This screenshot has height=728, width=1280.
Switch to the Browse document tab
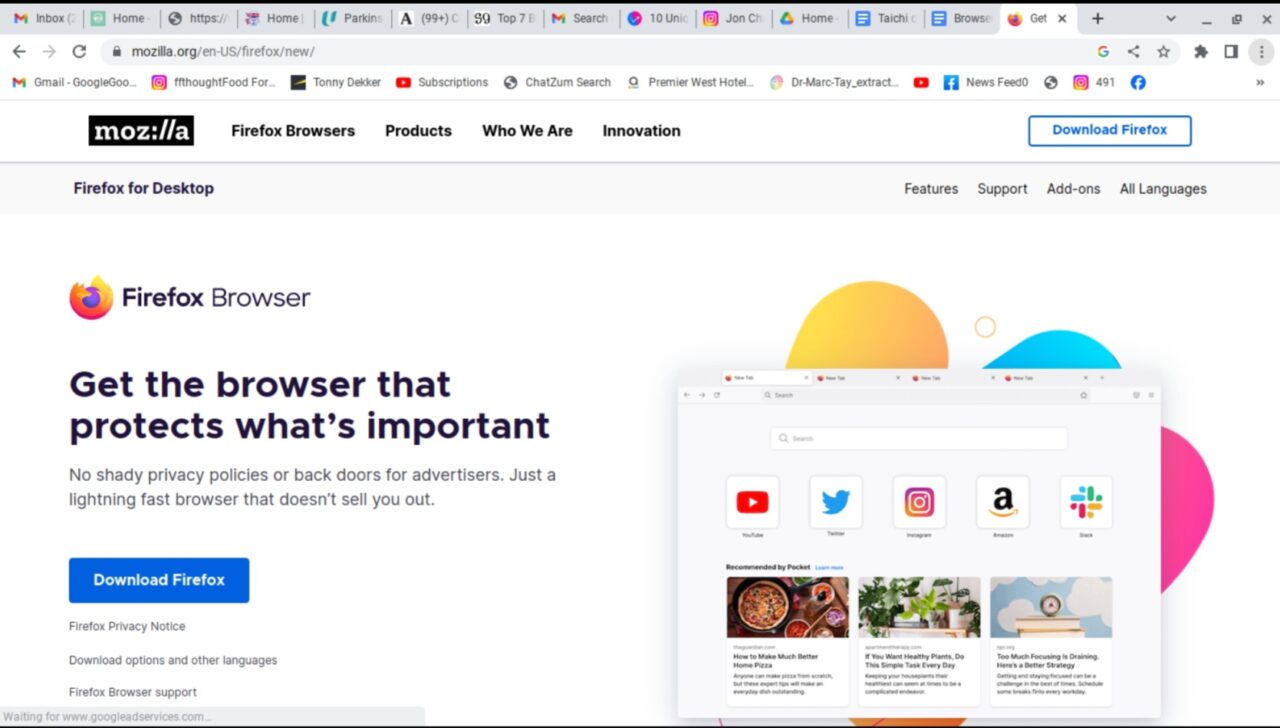(x=962, y=18)
